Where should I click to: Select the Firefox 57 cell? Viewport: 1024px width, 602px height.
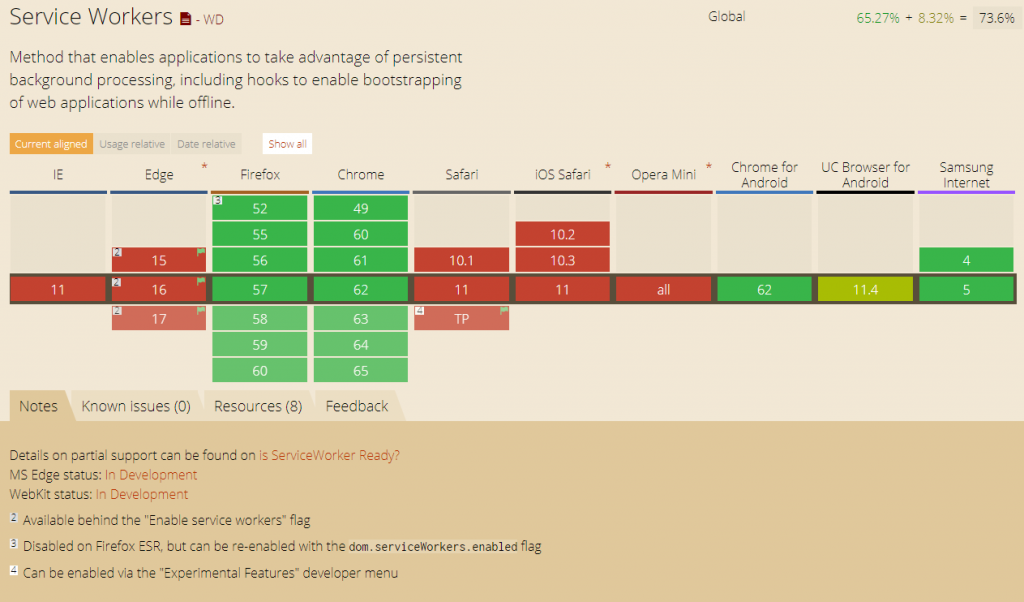260,289
